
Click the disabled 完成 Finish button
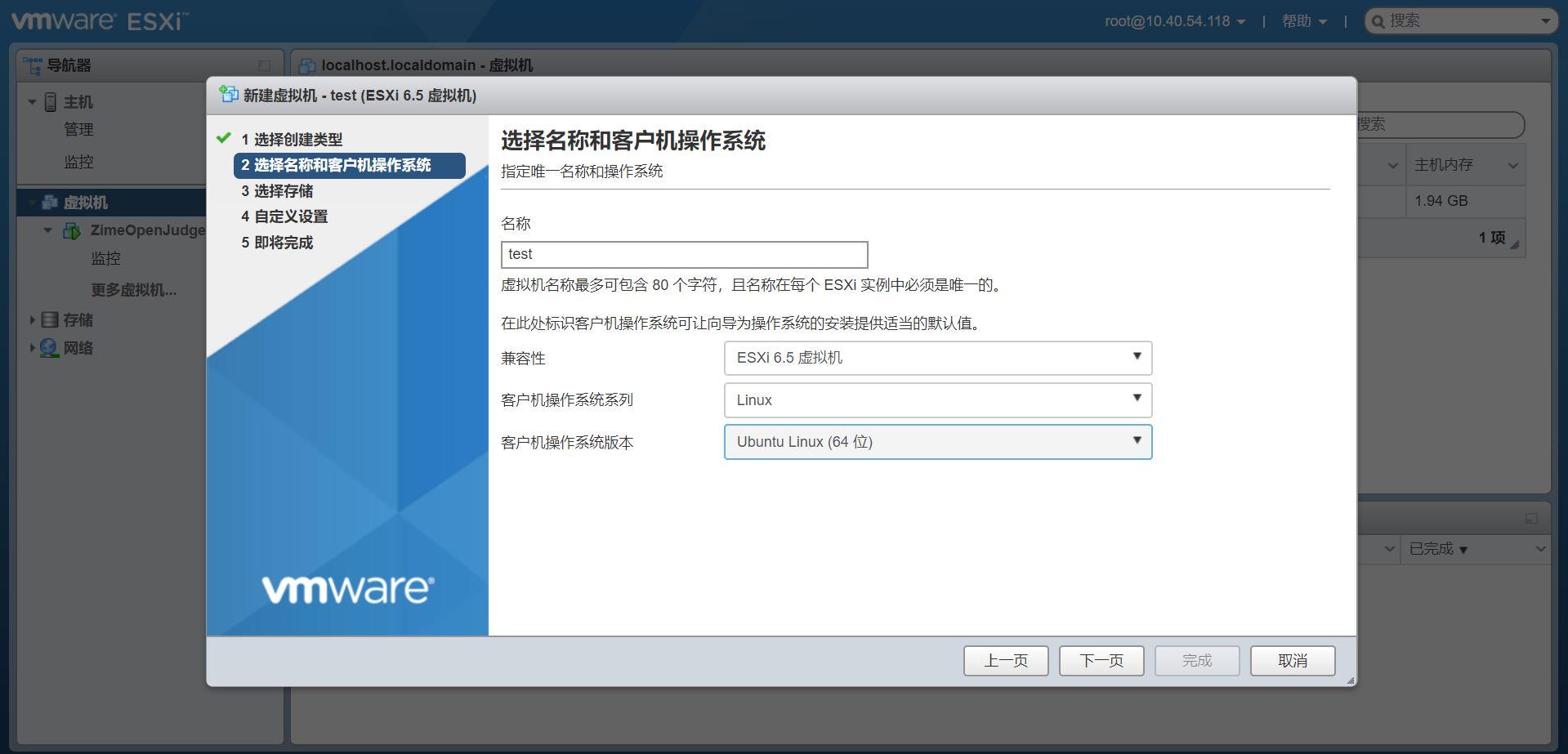click(x=1197, y=661)
